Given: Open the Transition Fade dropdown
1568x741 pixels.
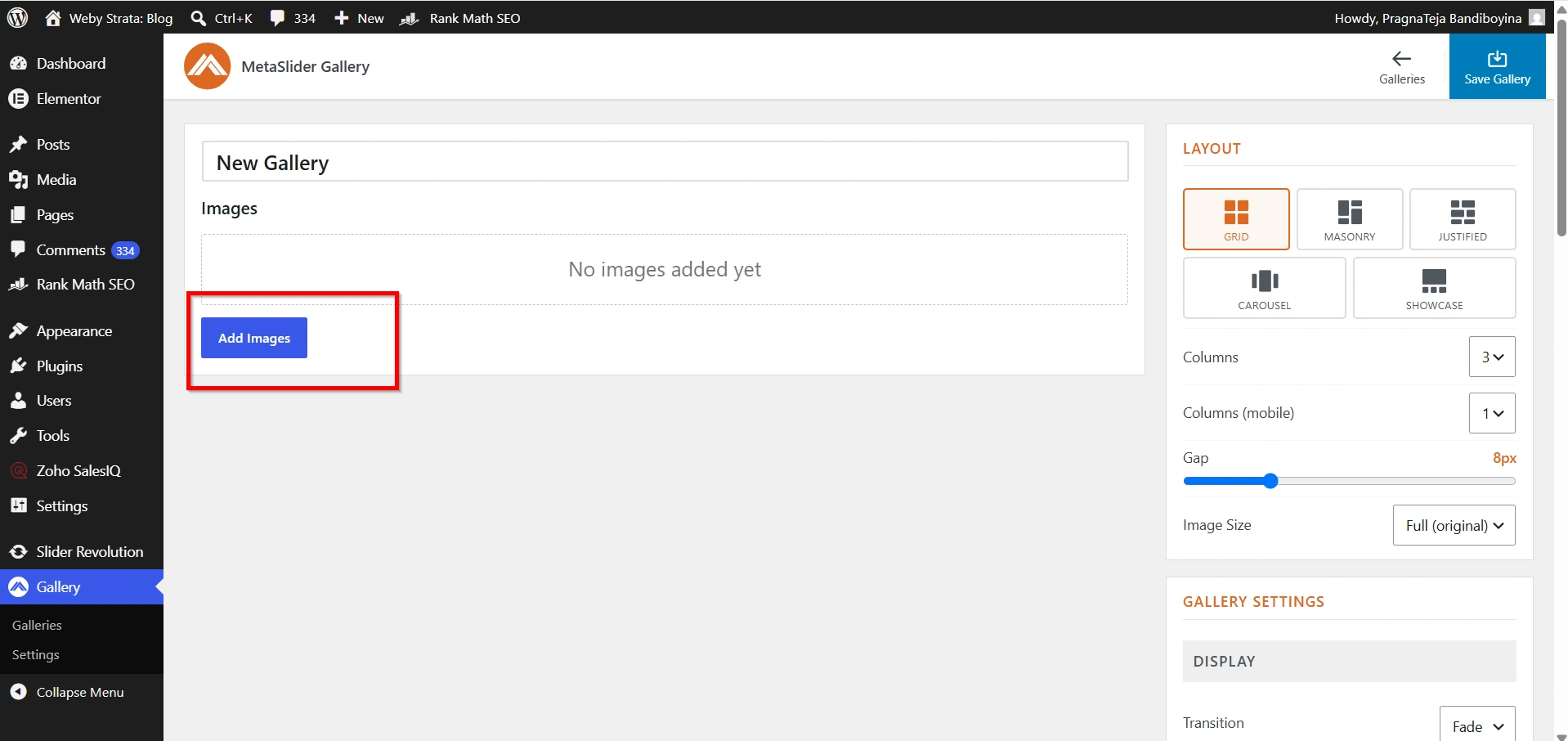Looking at the screenshot, I should 1477,724.
